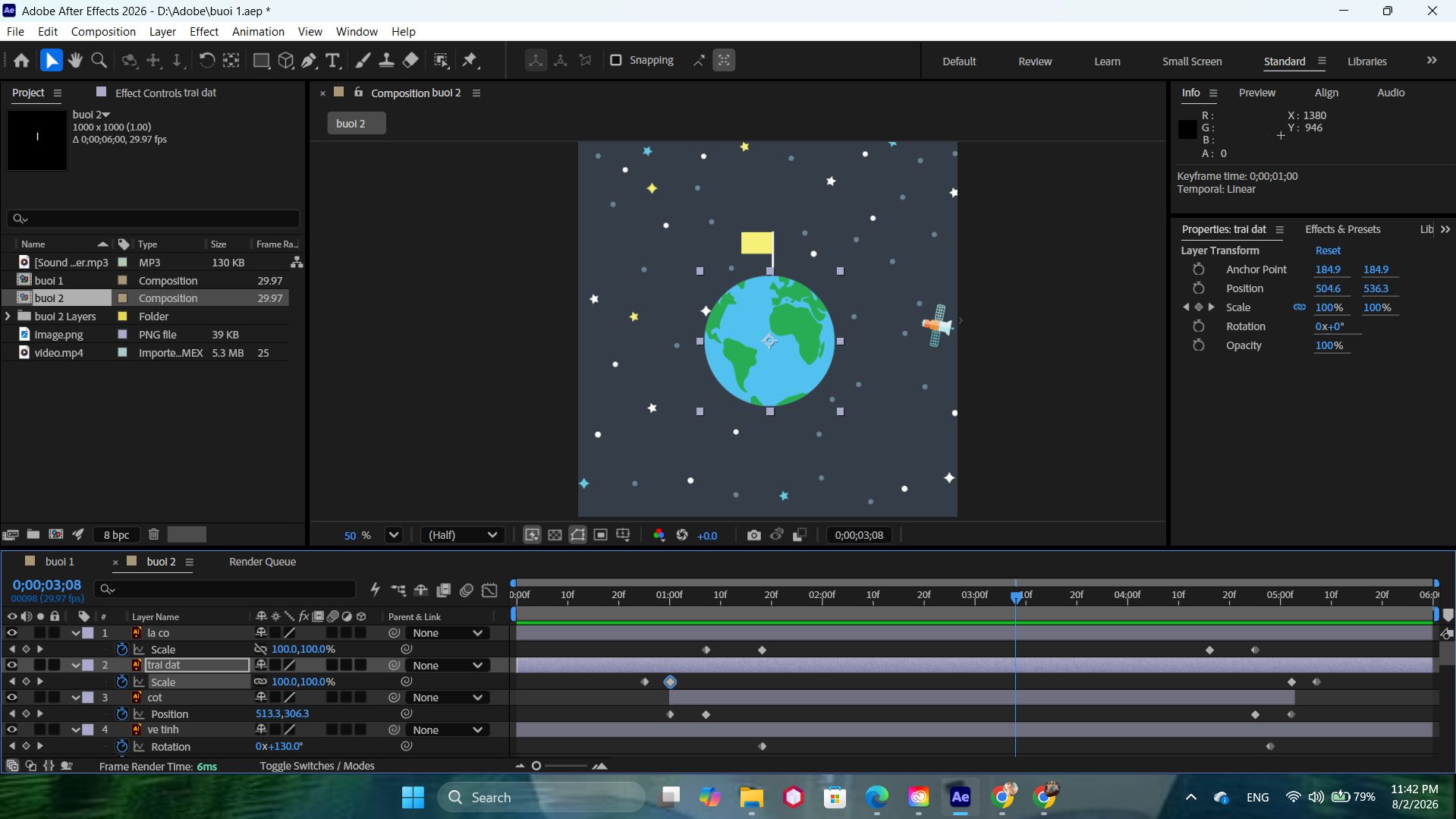
Task: Open the resolution (Half) dropdown
Action: tap(462, 535)
